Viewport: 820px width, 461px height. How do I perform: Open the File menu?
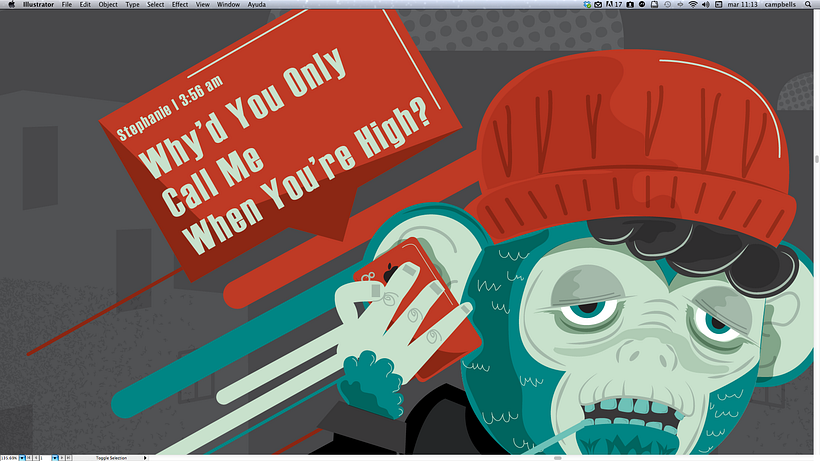click(x=66, y=4)
